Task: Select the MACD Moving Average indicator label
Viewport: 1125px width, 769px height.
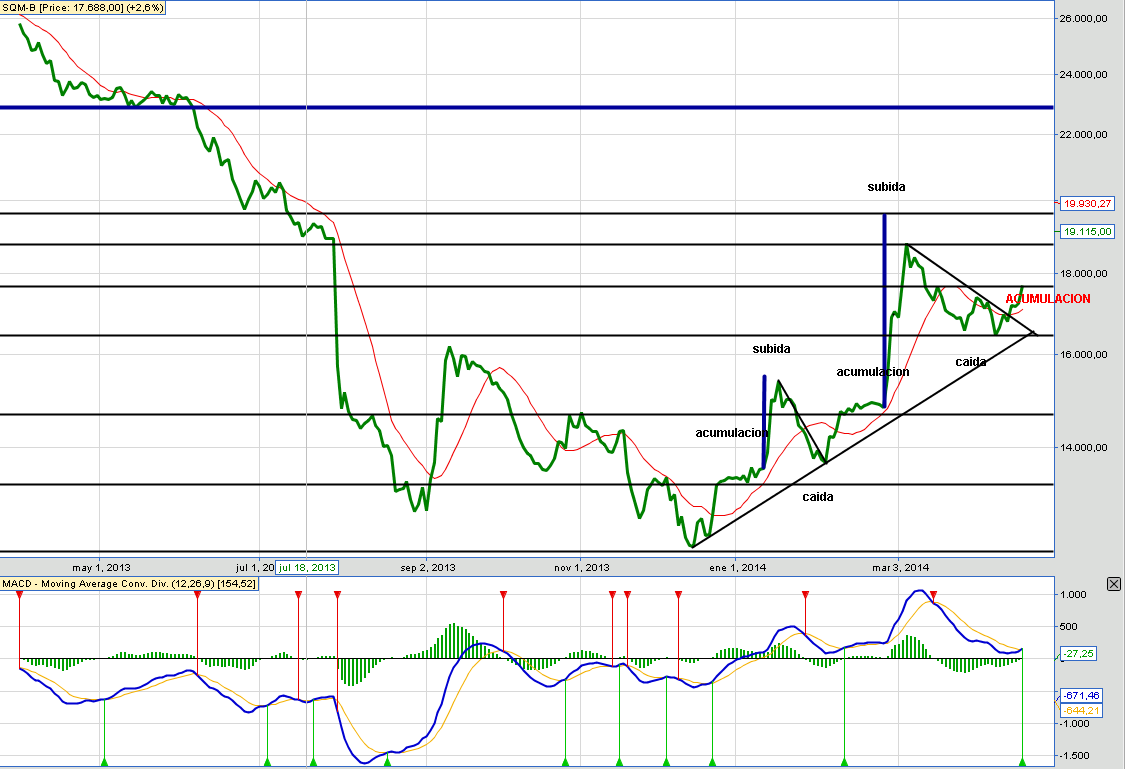Action: tap(130, 583)
